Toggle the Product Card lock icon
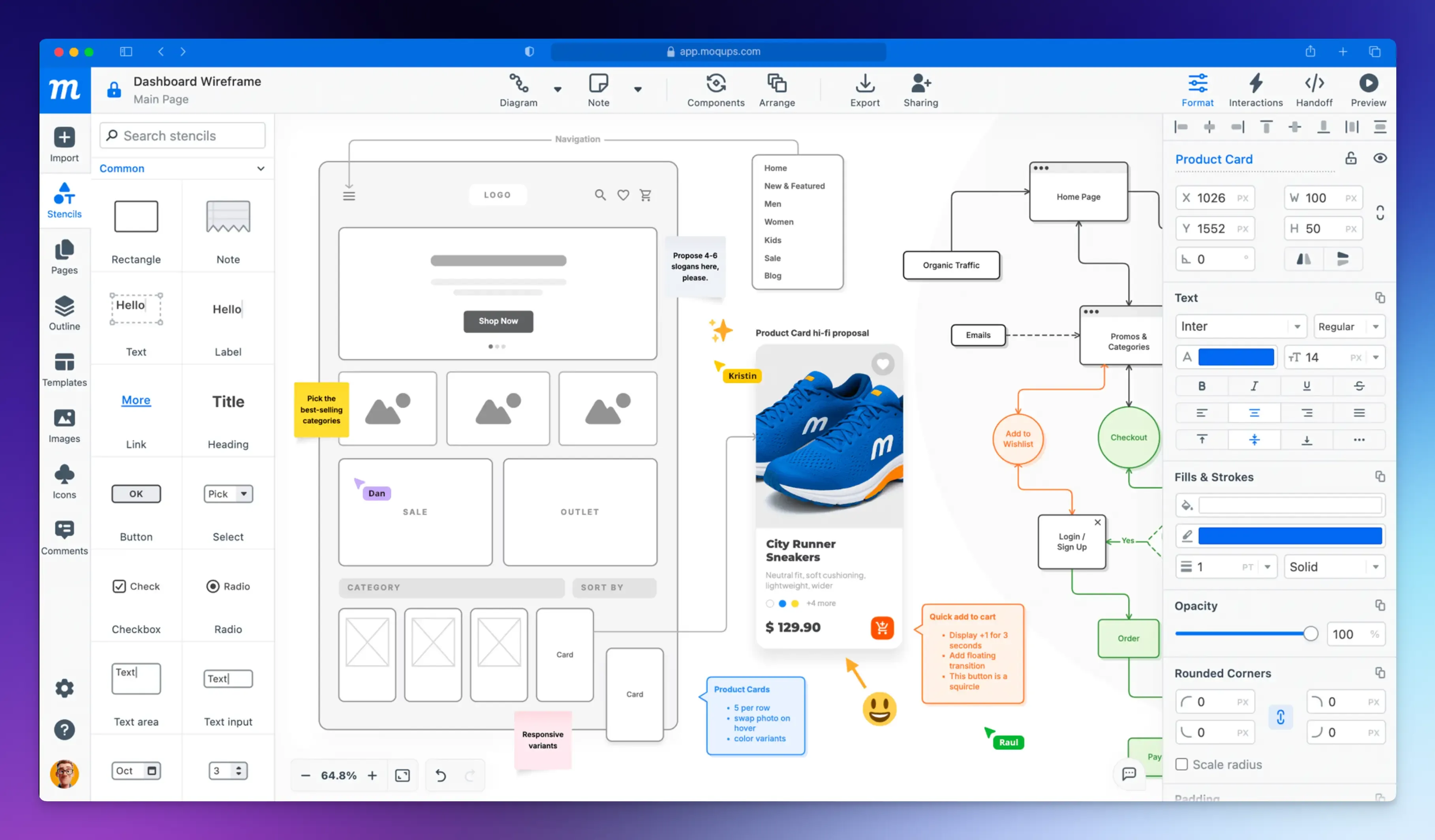 point(1351,158)
